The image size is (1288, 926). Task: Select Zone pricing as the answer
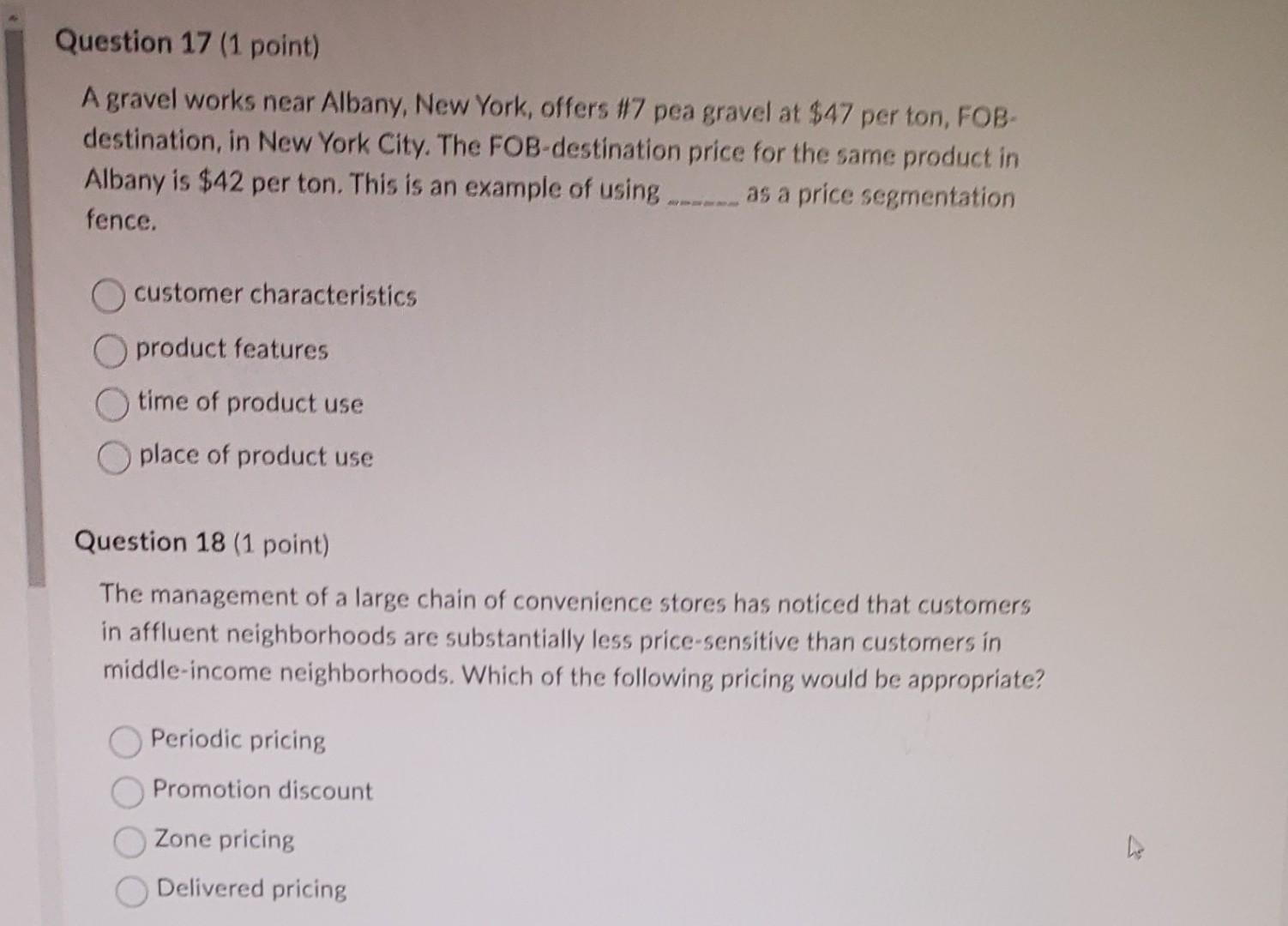(x=130, y=842)
